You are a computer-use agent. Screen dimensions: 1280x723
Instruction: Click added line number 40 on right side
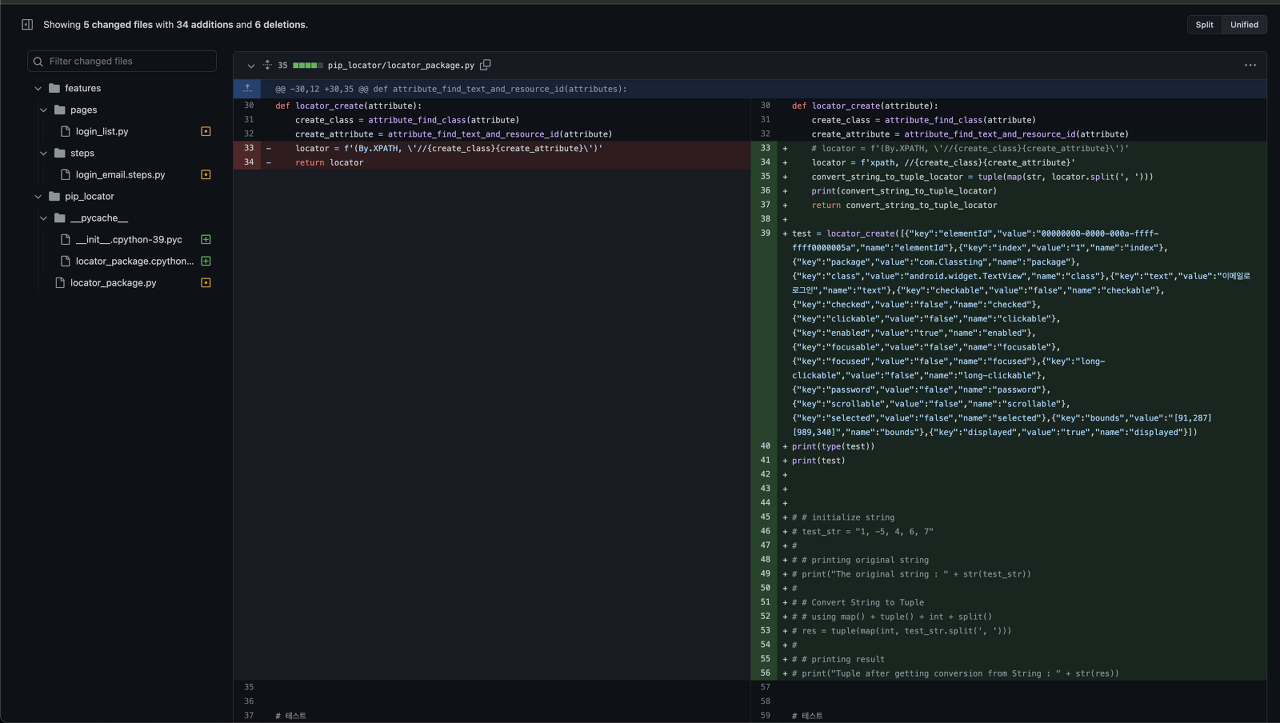click(765, 446)
